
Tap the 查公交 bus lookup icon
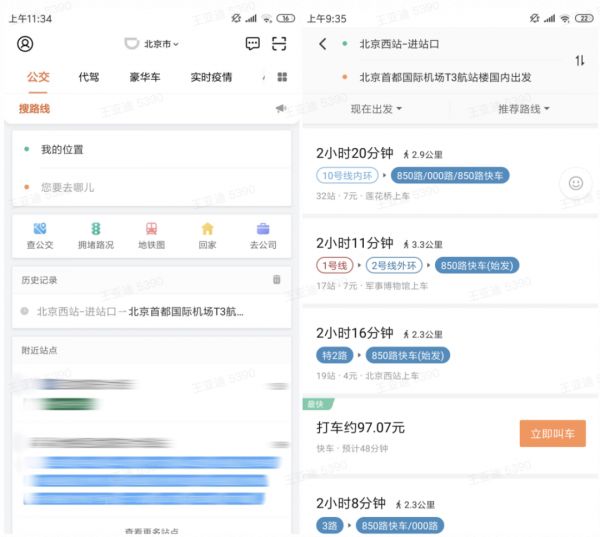pos(40,228)
